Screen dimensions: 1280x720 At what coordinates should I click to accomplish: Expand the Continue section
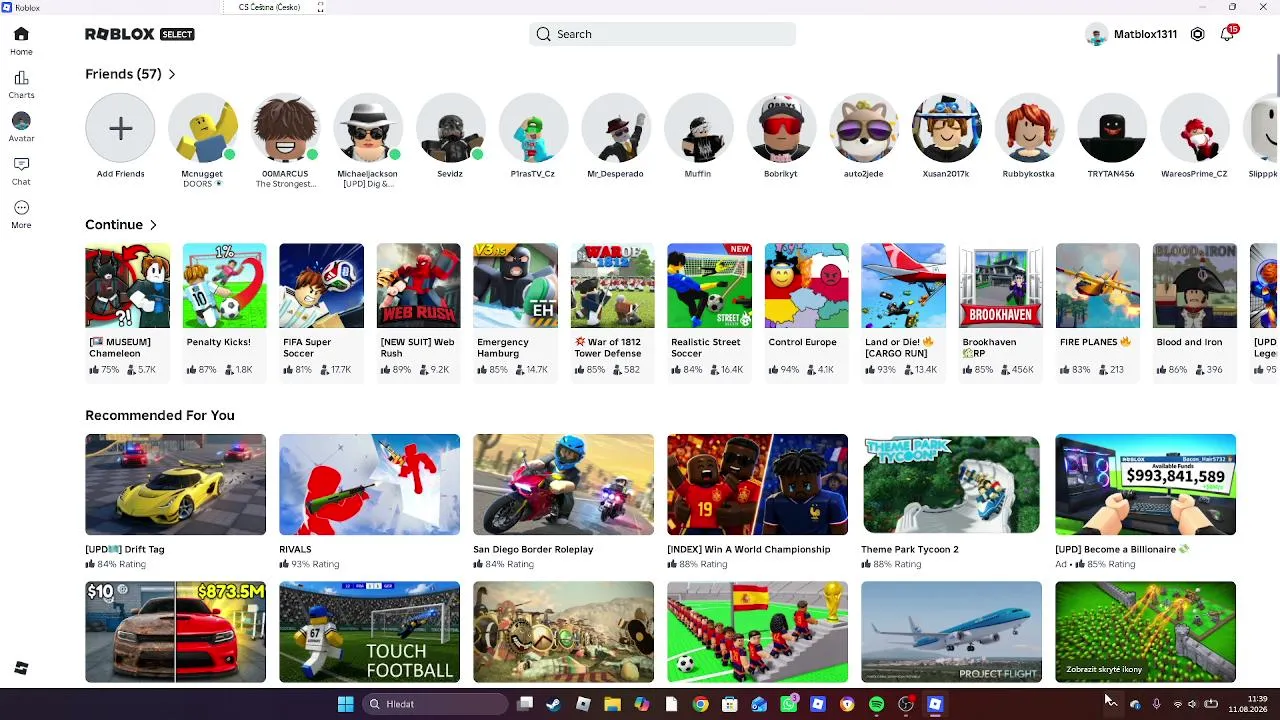click(x=121, y=225)
